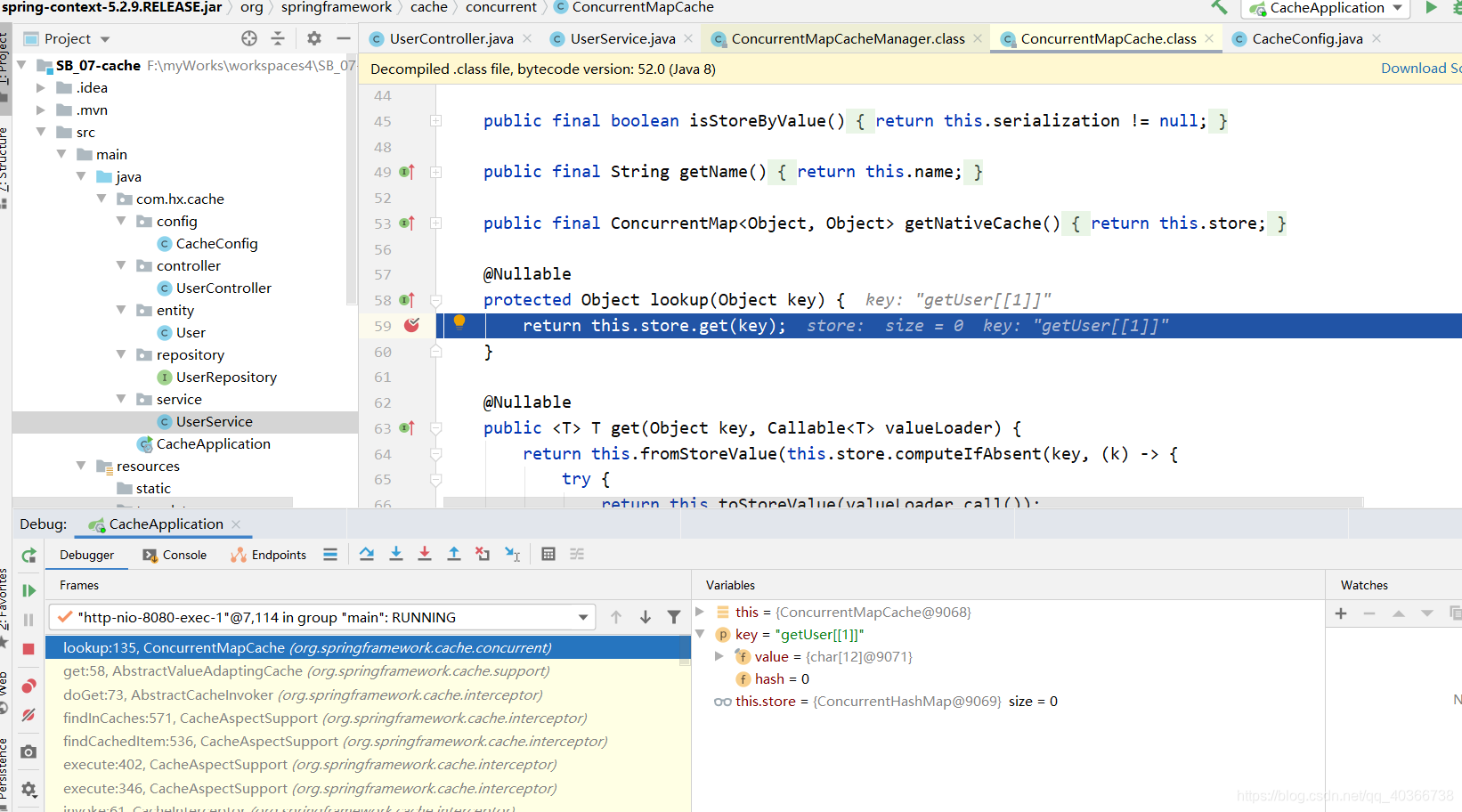Click the Step Over icon

[367, 554]
